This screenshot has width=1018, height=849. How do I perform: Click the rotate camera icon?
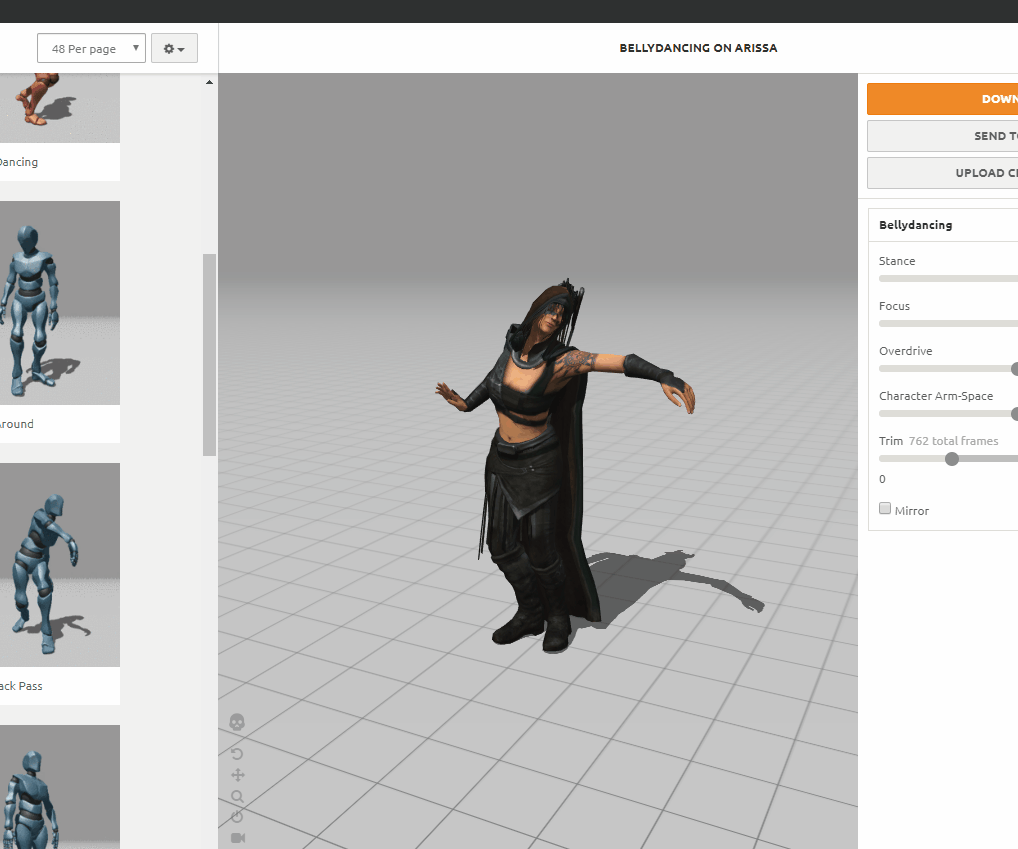(x=237, y=753)
